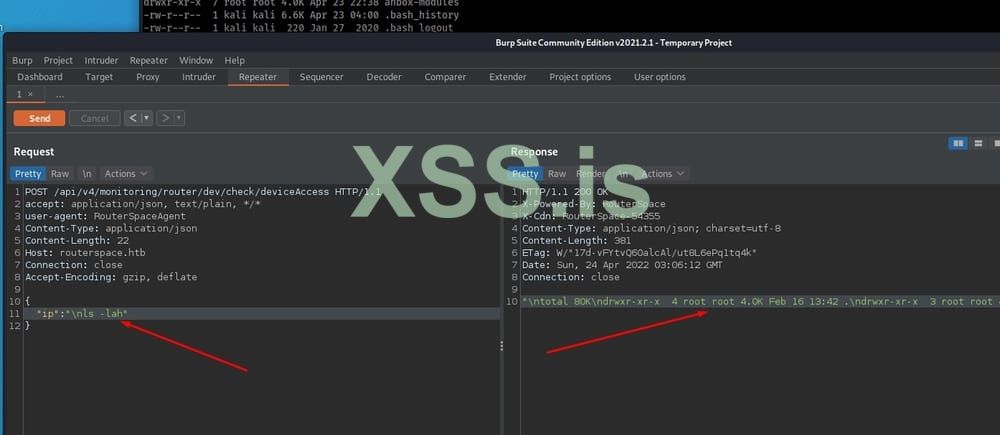Send the request with Send button

(40, 119)
